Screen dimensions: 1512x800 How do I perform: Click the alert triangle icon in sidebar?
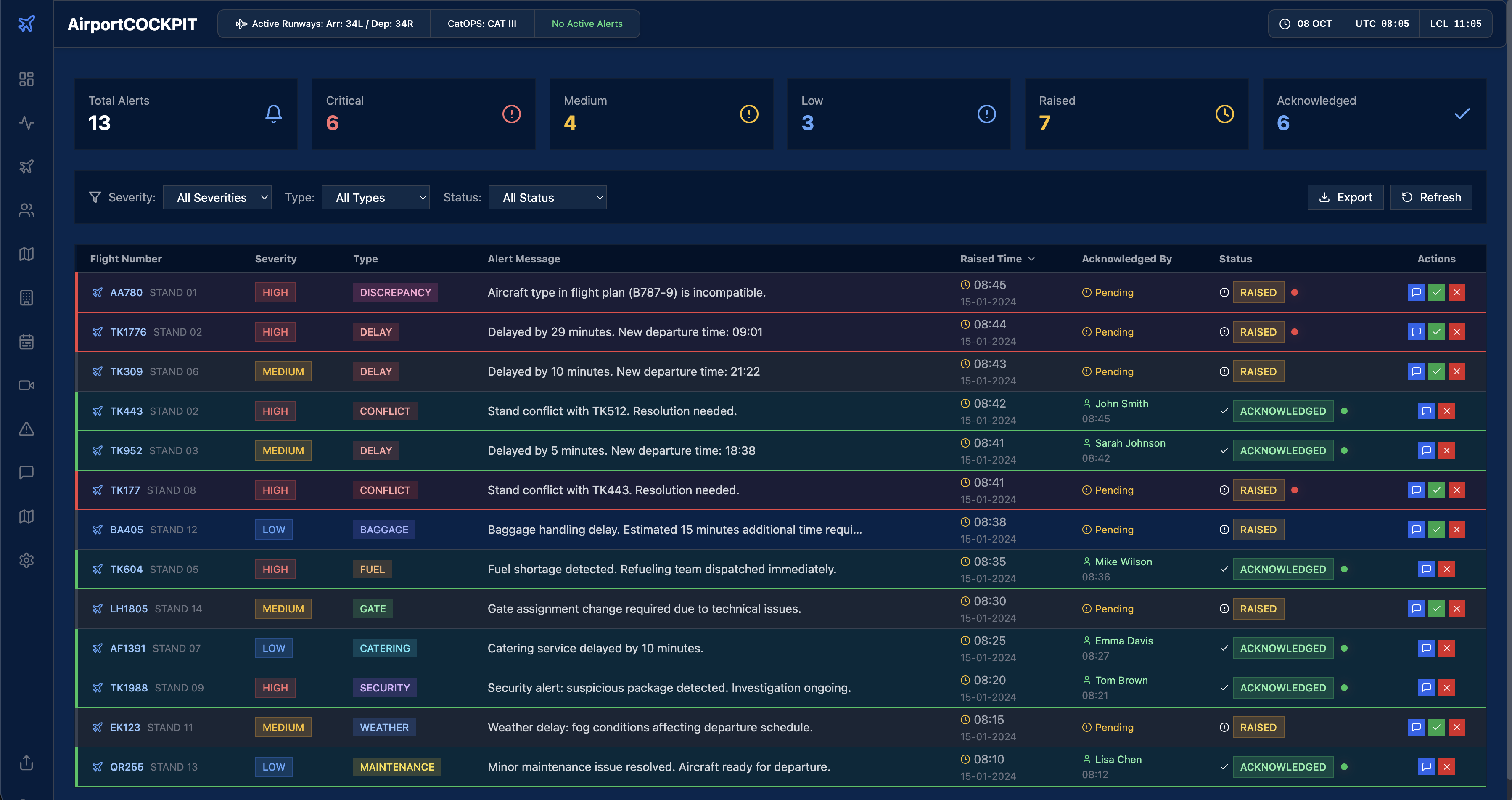point(26,429)
